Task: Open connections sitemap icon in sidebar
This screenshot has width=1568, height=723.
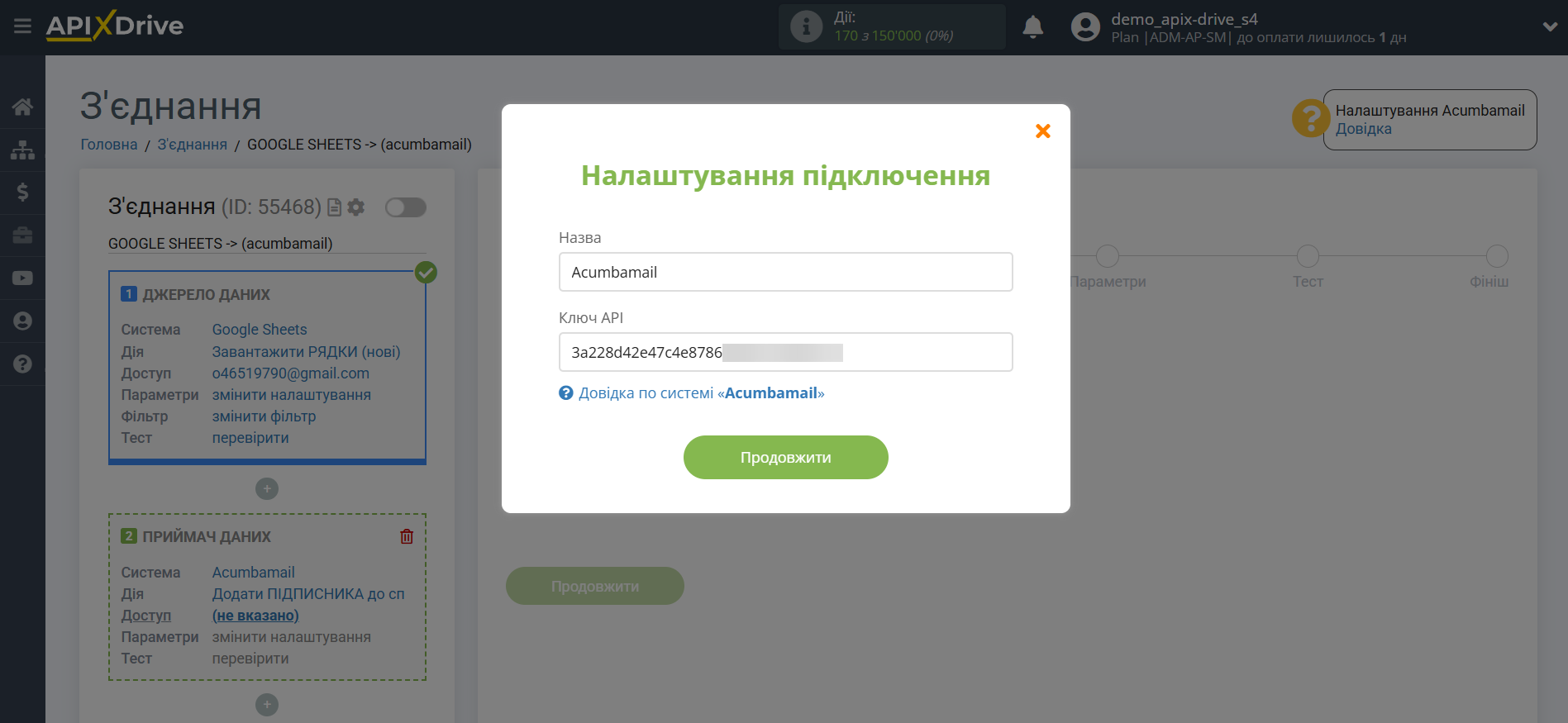Action: 22,150
